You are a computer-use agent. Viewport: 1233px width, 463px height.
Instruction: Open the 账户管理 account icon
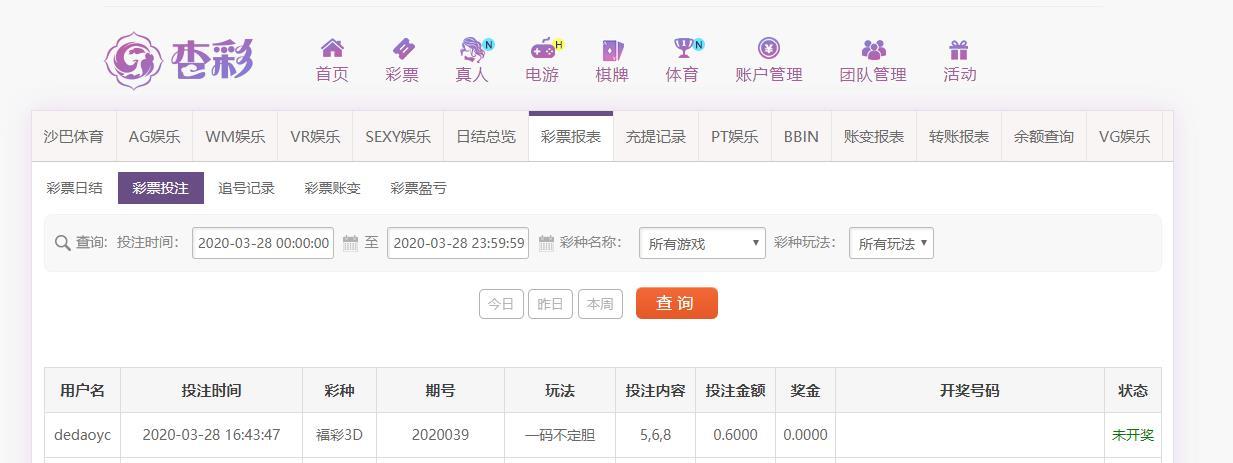point(769,48)
